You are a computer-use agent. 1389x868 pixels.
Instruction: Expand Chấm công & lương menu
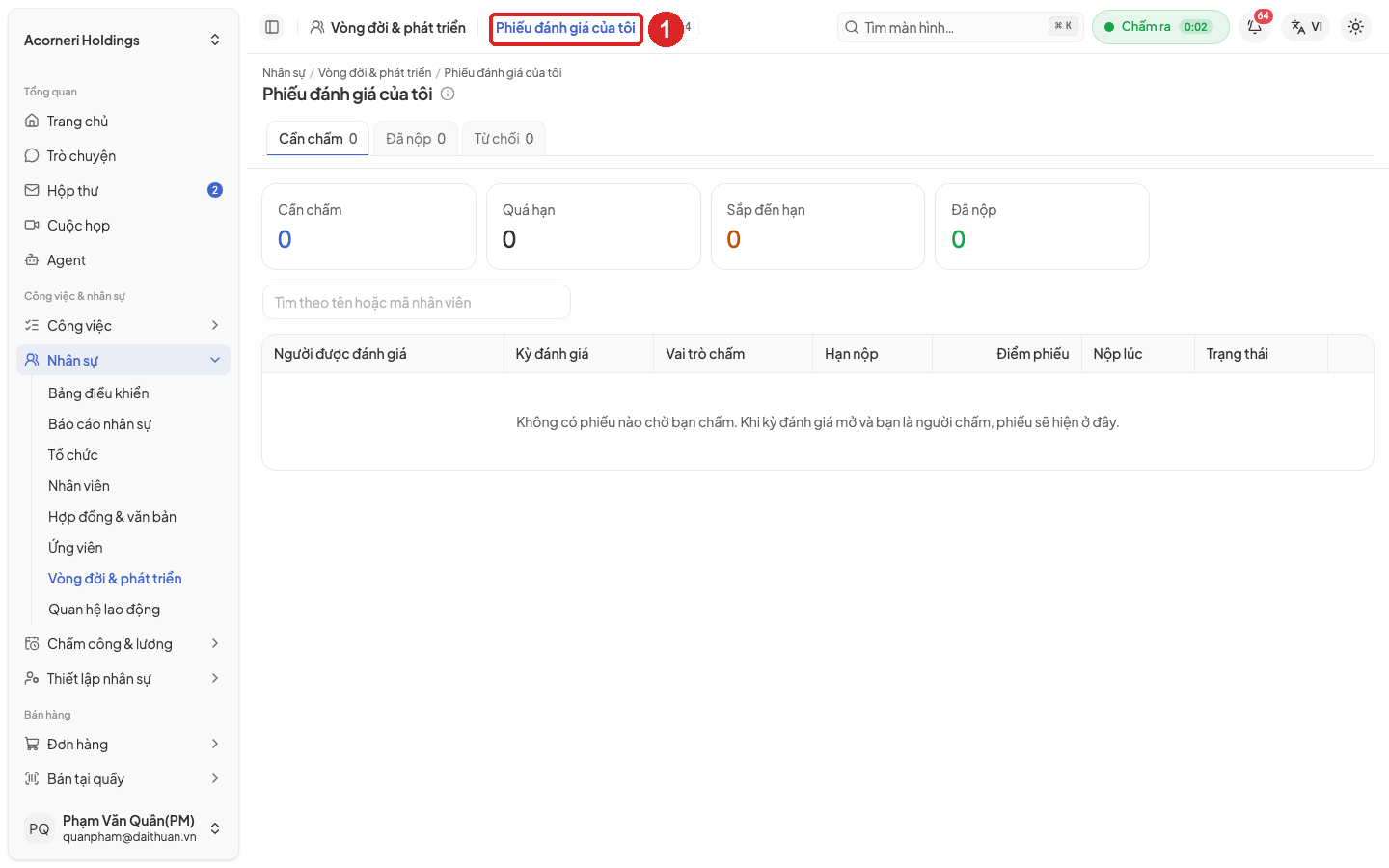click(123, 644)
